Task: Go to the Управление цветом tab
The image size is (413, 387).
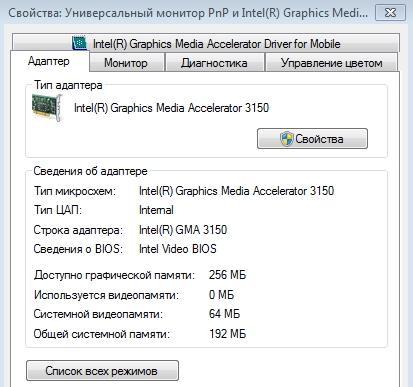Action: tap(331, 63)
